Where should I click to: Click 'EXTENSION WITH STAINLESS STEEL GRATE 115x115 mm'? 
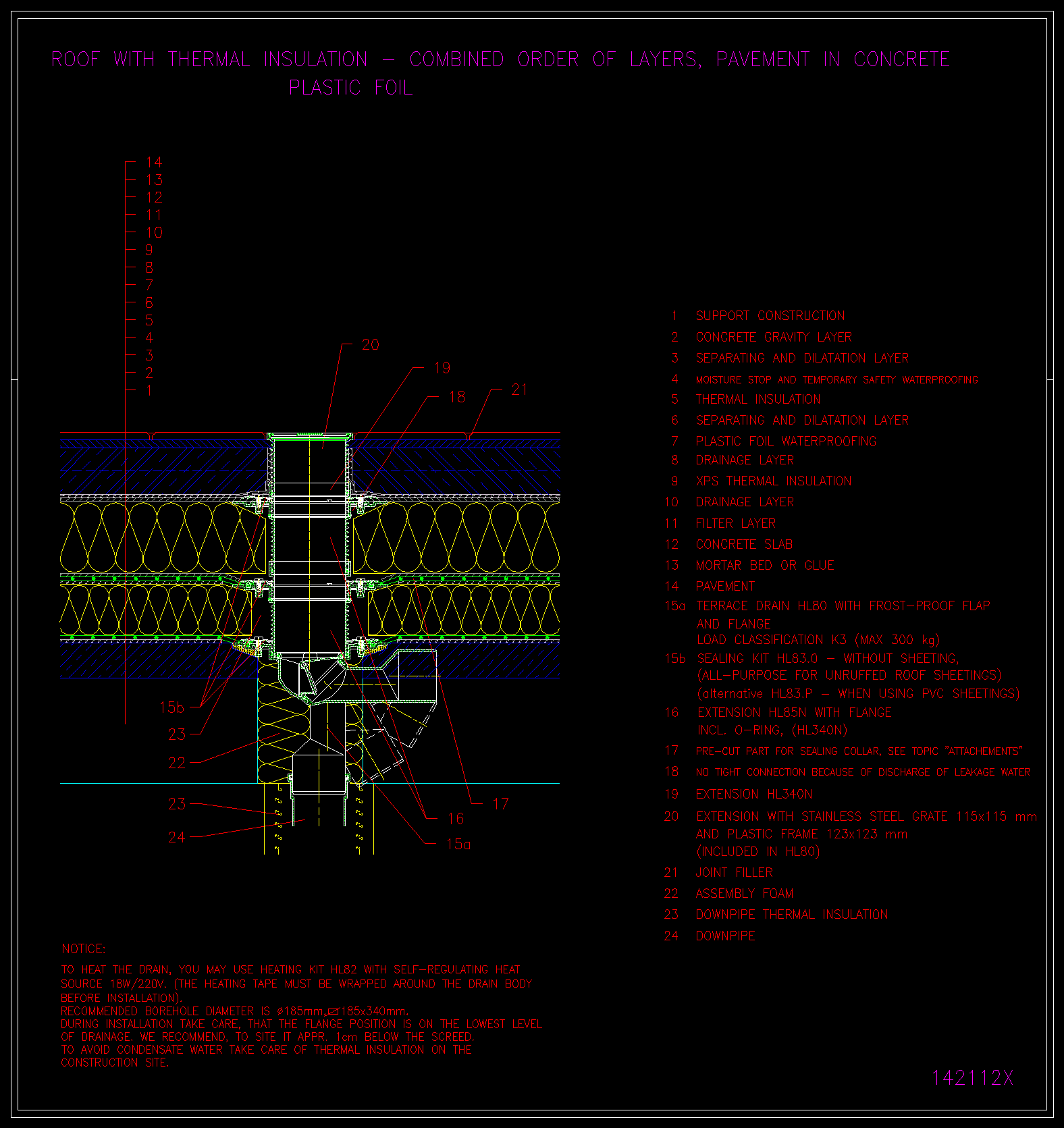866,817
